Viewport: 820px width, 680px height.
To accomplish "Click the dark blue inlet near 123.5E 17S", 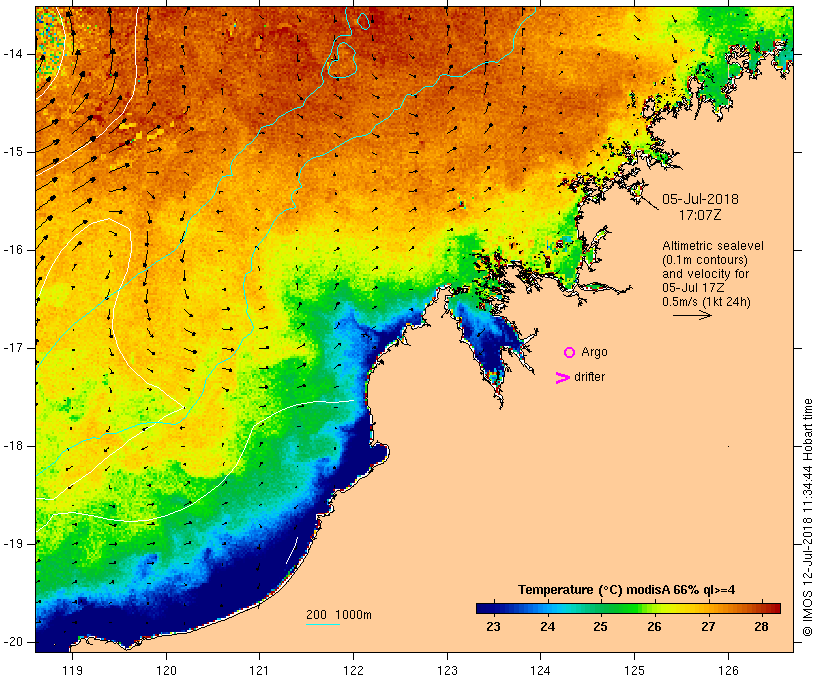I will tap(489, 343).
